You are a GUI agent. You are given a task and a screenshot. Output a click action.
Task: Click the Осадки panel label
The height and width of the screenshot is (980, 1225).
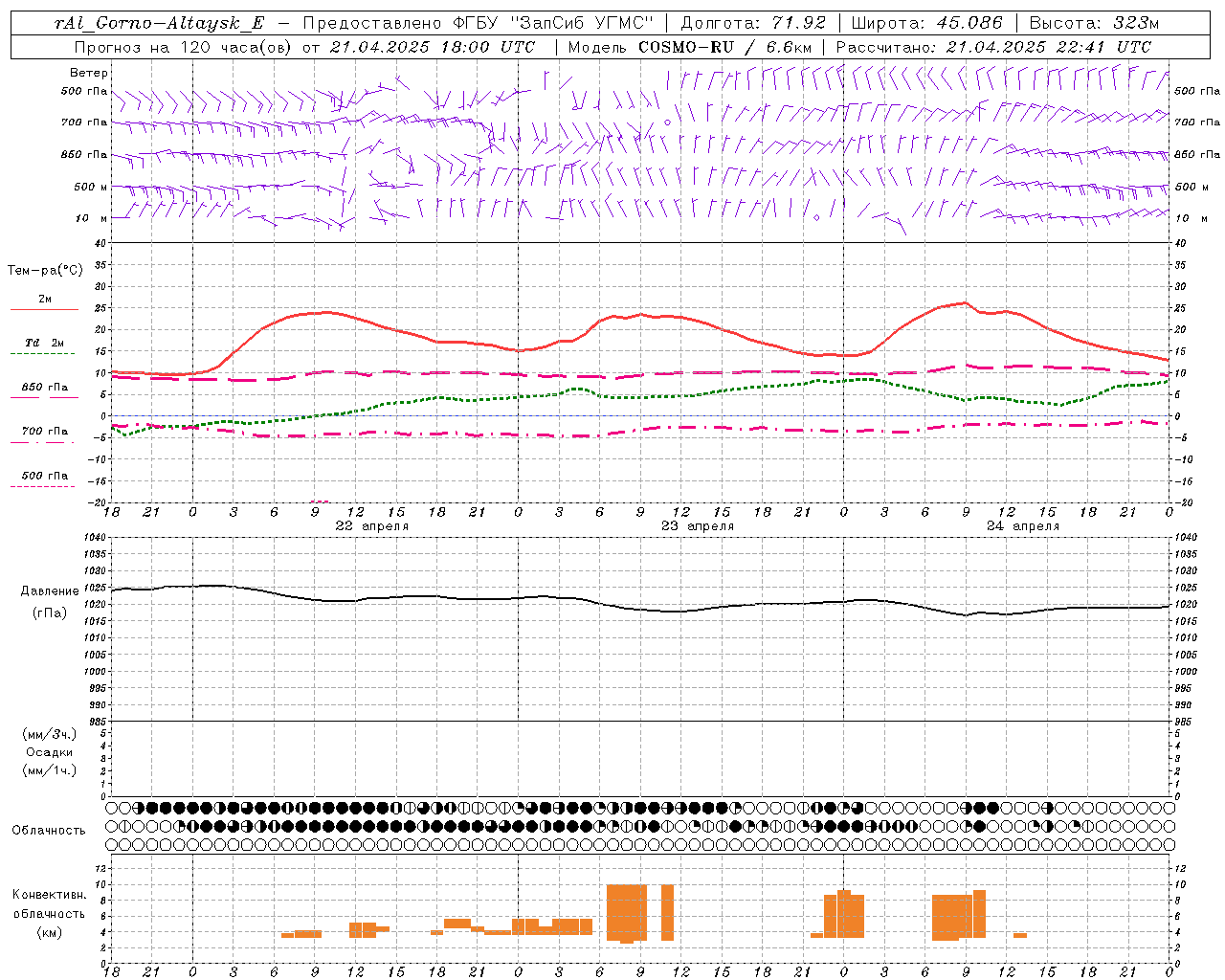click(50, 752)
